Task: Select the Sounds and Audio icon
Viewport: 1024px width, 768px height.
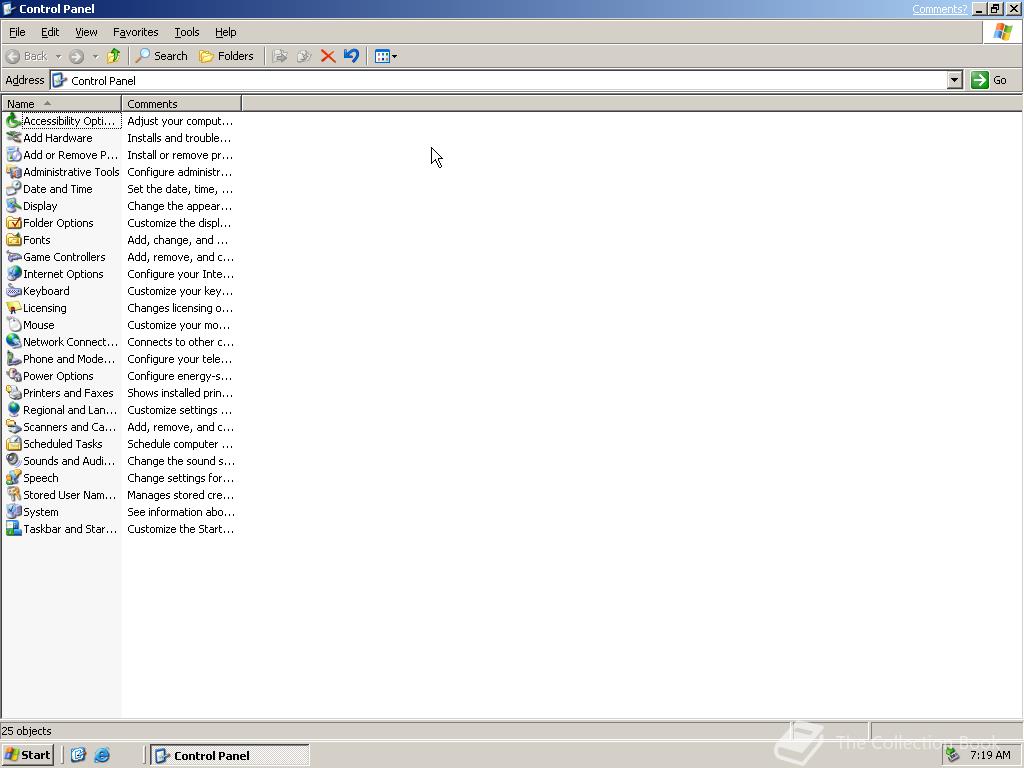Action: pos(14,460)
